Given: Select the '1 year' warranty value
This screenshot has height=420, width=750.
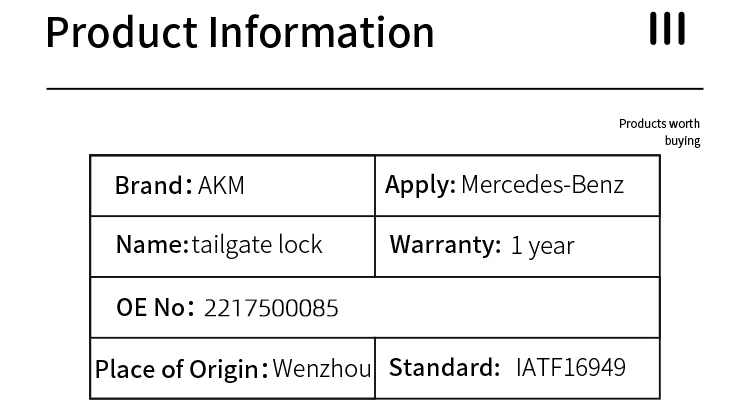Looking at the screenshot, I should click(542, 246).
